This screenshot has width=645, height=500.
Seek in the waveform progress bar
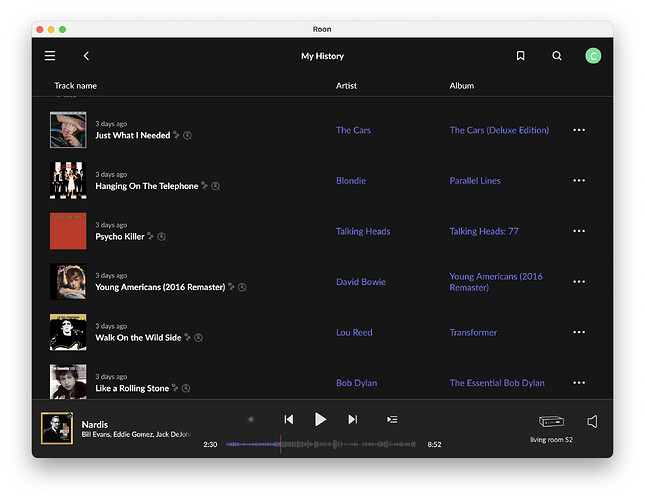pos(322,444)
